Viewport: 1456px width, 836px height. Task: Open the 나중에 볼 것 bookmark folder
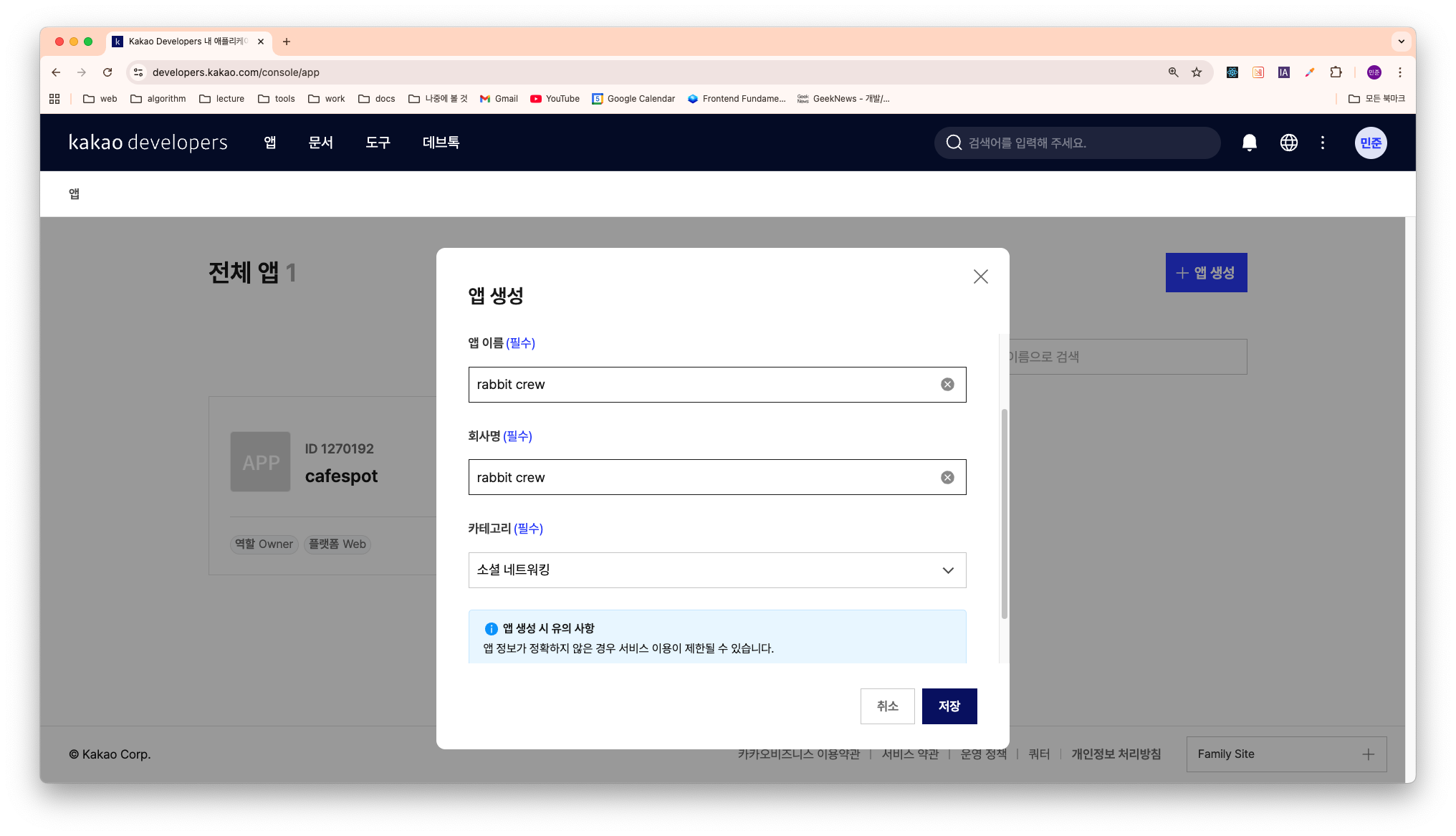pos(438,99)
